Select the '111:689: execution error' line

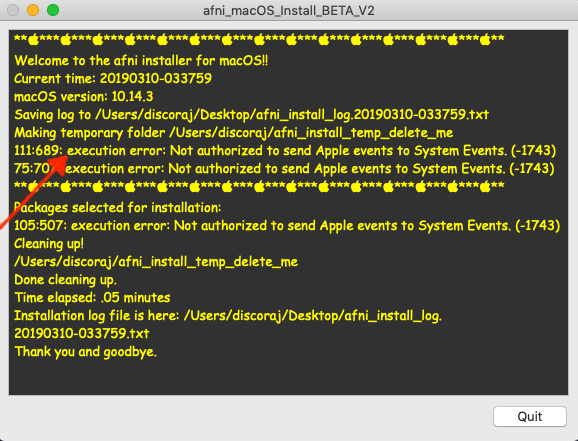coord(285,150)
